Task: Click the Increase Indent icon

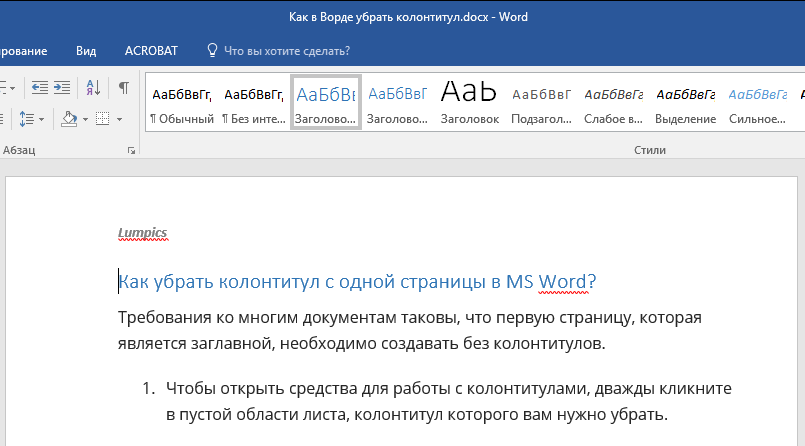Action: [x=62, y=87]
